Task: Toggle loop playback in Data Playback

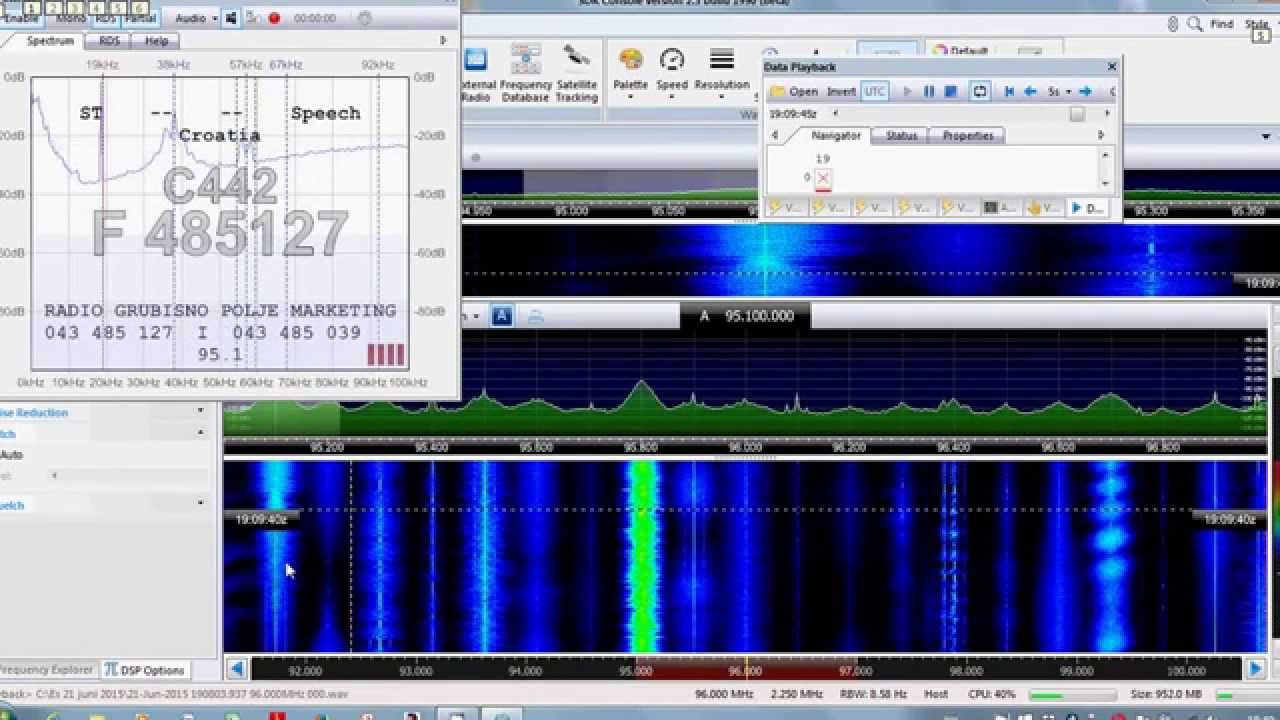Action: 980,91
